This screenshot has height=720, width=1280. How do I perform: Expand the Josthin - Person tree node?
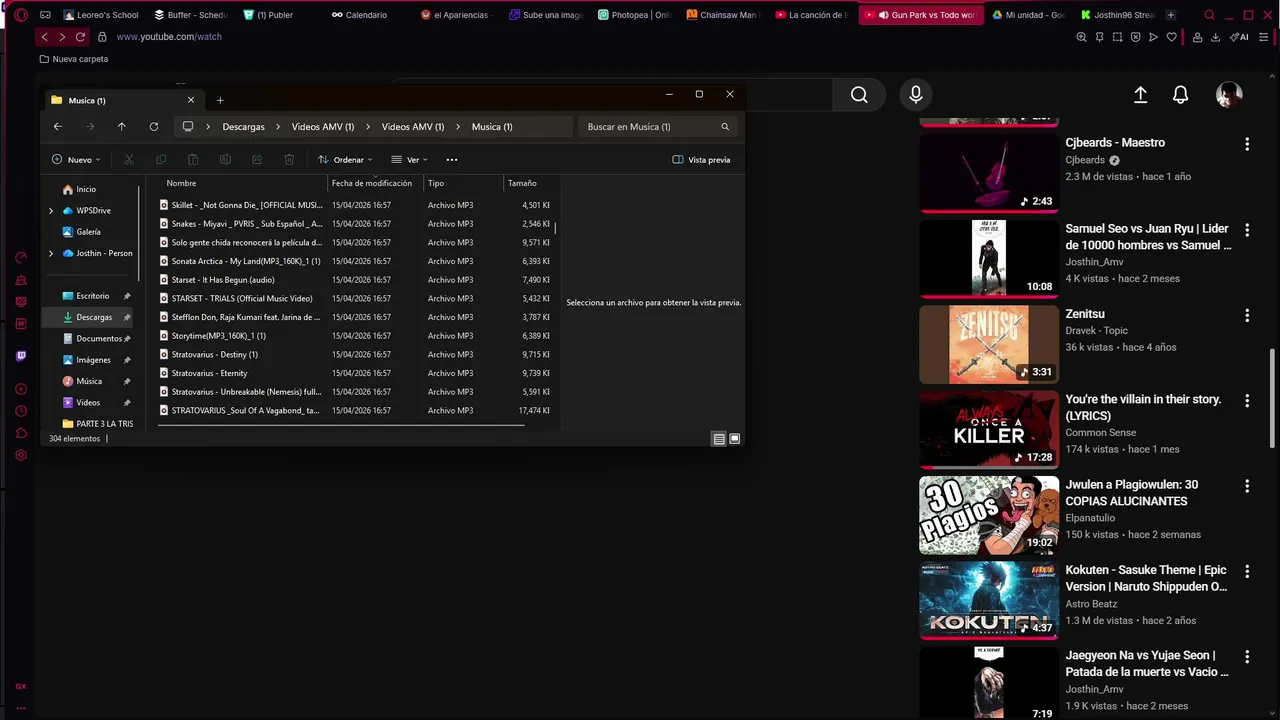tap(51, 254)
